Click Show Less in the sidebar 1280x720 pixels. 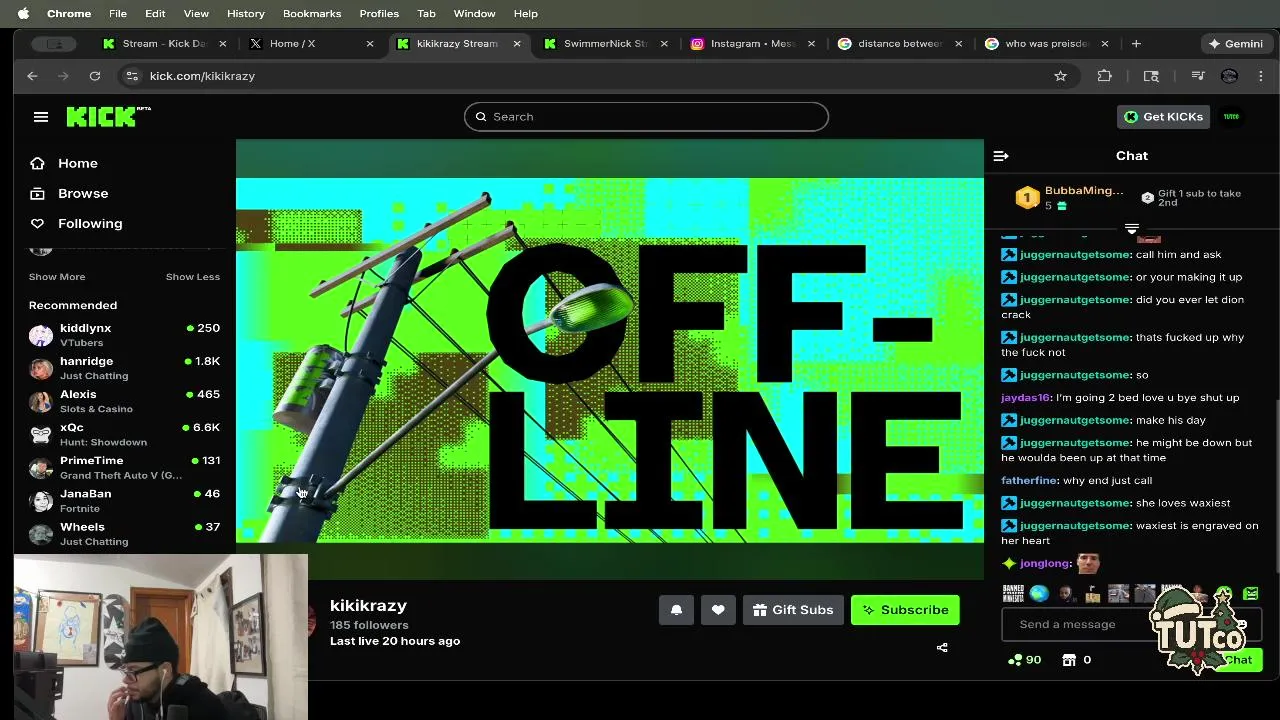[x=193, y=277]
